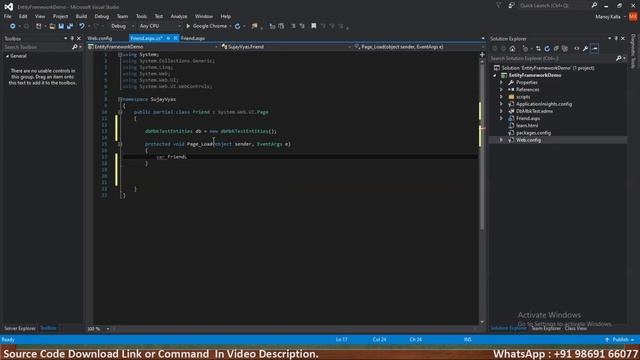Click the Save icon in the toolbar

pyautogui.click(x=61, y=26)
